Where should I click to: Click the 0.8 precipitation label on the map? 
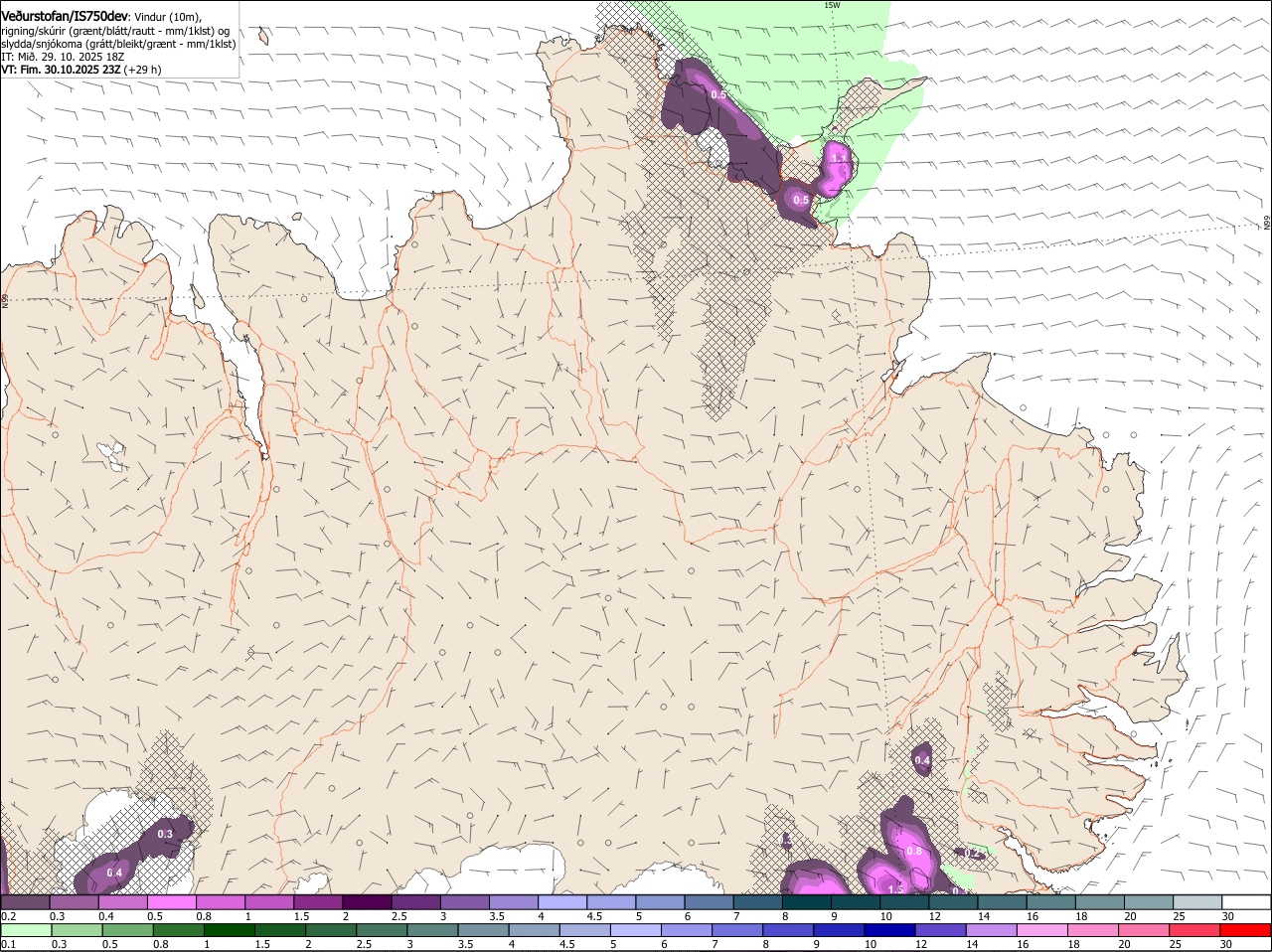click(914, 852)
